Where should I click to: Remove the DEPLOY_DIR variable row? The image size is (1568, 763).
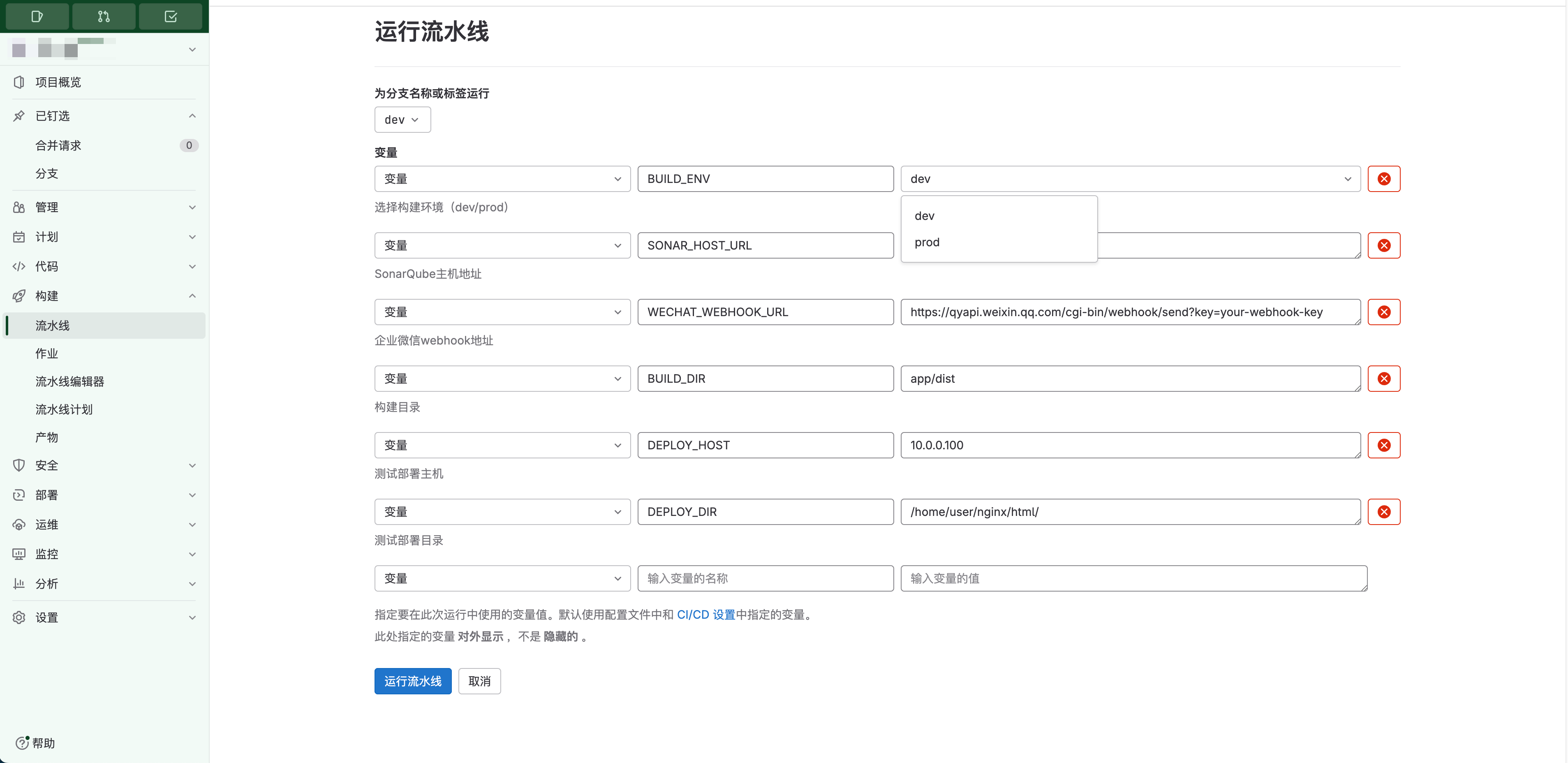tap(1384, 512)
